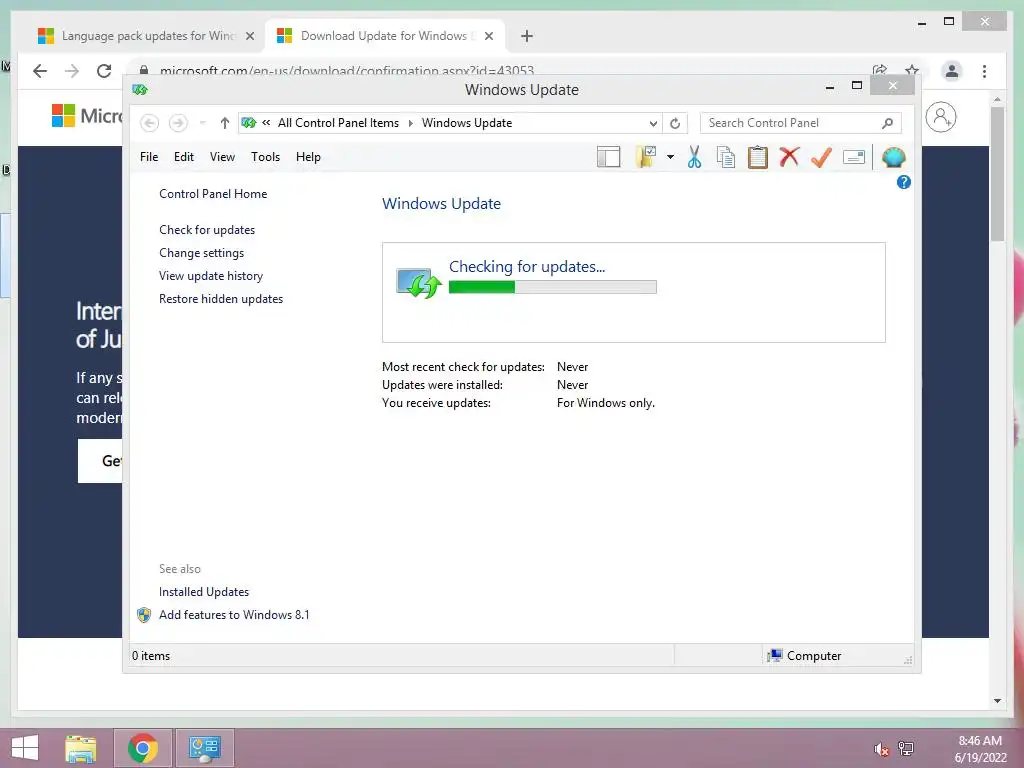Click the Chrome address bar URL
The height and width of the screenshot is (768, 1024).
coord(347,71)
